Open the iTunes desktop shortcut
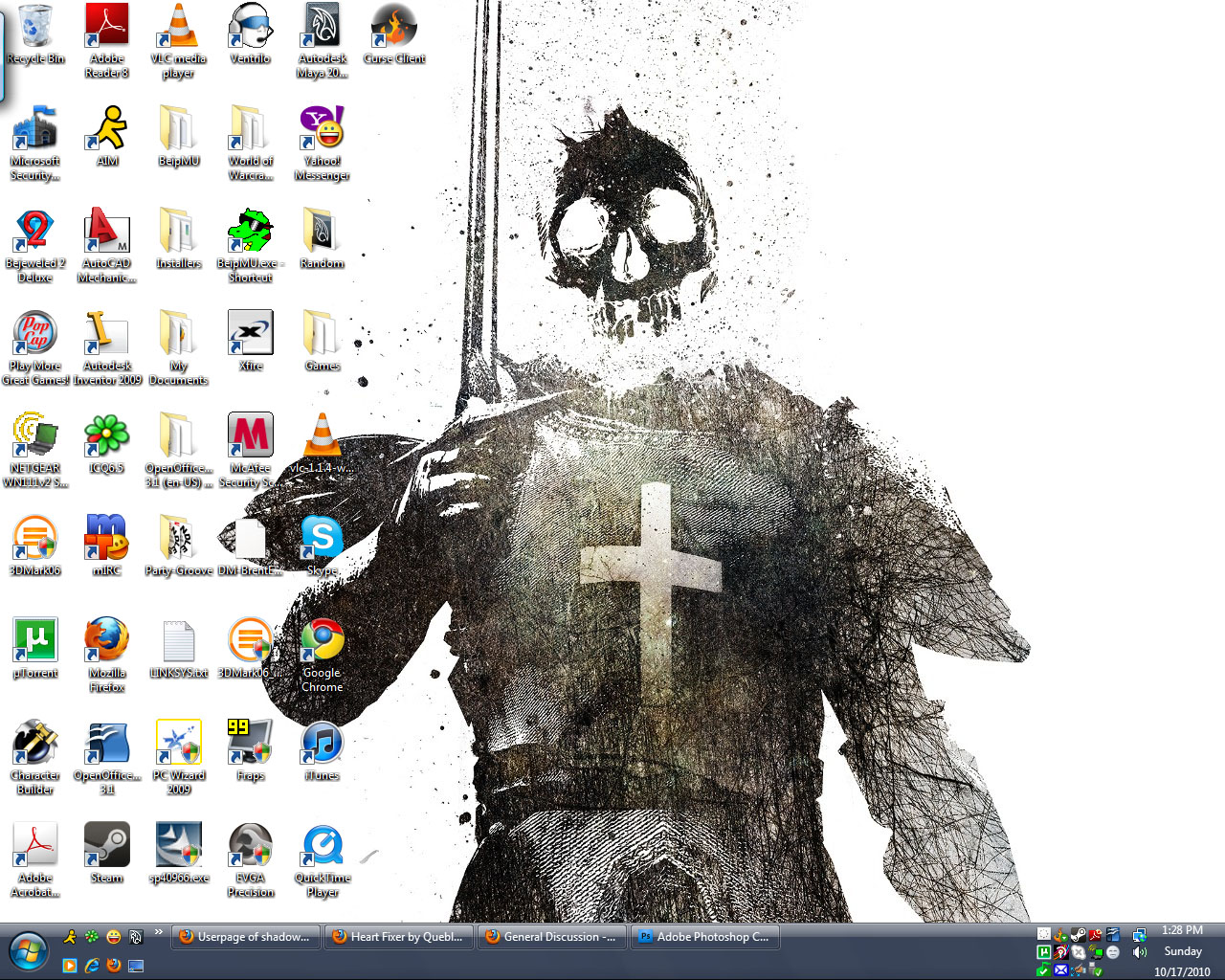Screen dimensions: 1225x980 tap(323, 744)
